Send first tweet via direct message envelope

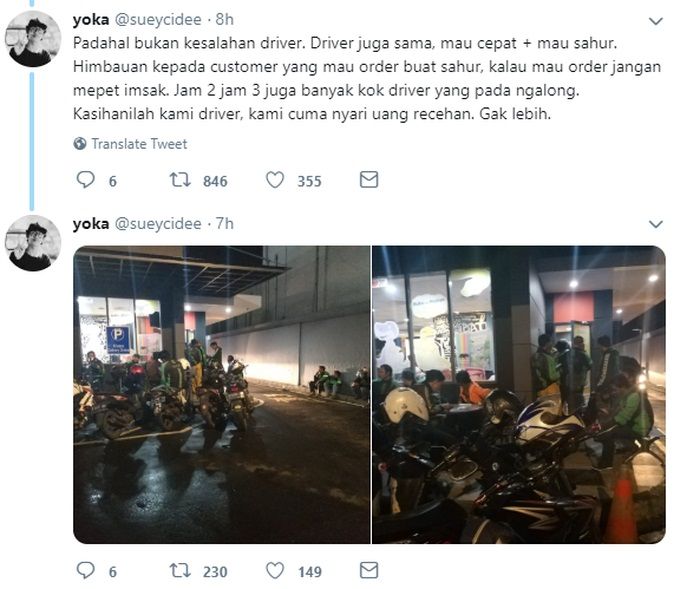coord(369,180)
